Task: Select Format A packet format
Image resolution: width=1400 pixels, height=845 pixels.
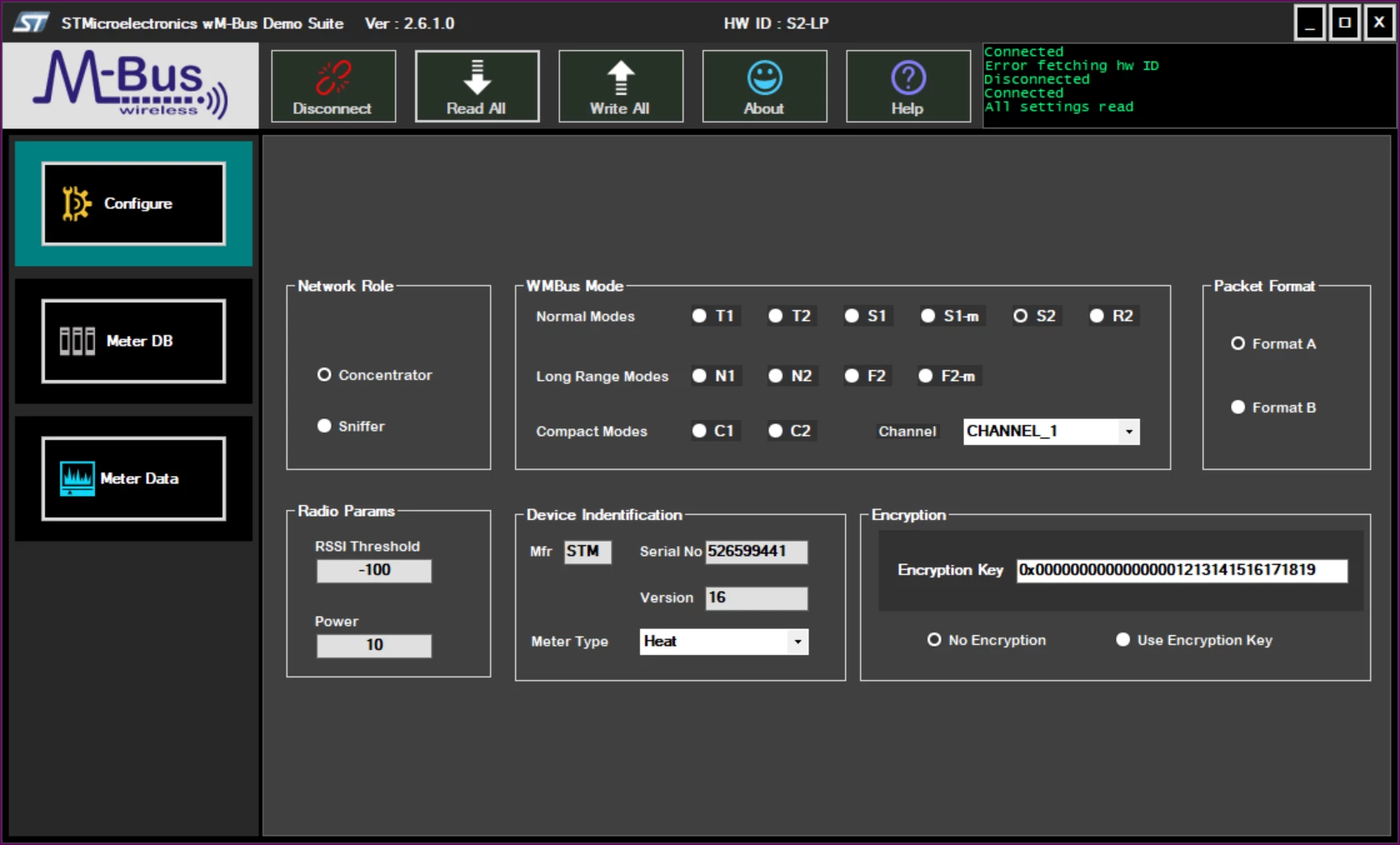Action: coord(1237,343)
